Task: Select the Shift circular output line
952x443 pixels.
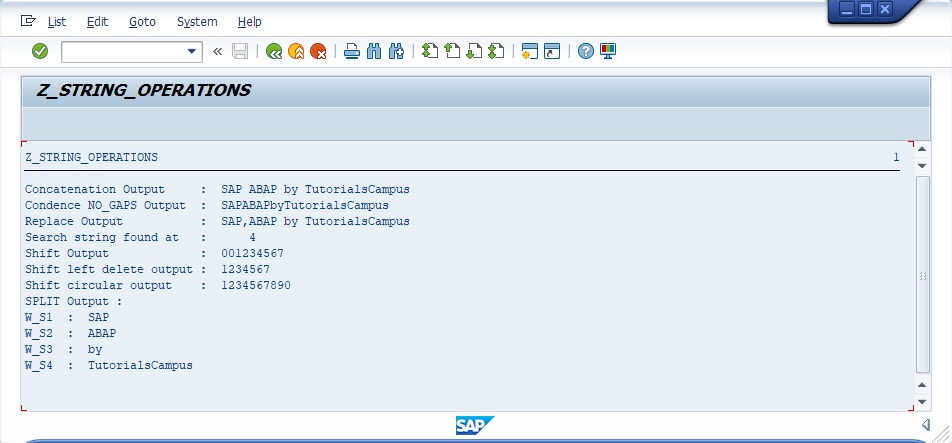Action: coord(158,285)
